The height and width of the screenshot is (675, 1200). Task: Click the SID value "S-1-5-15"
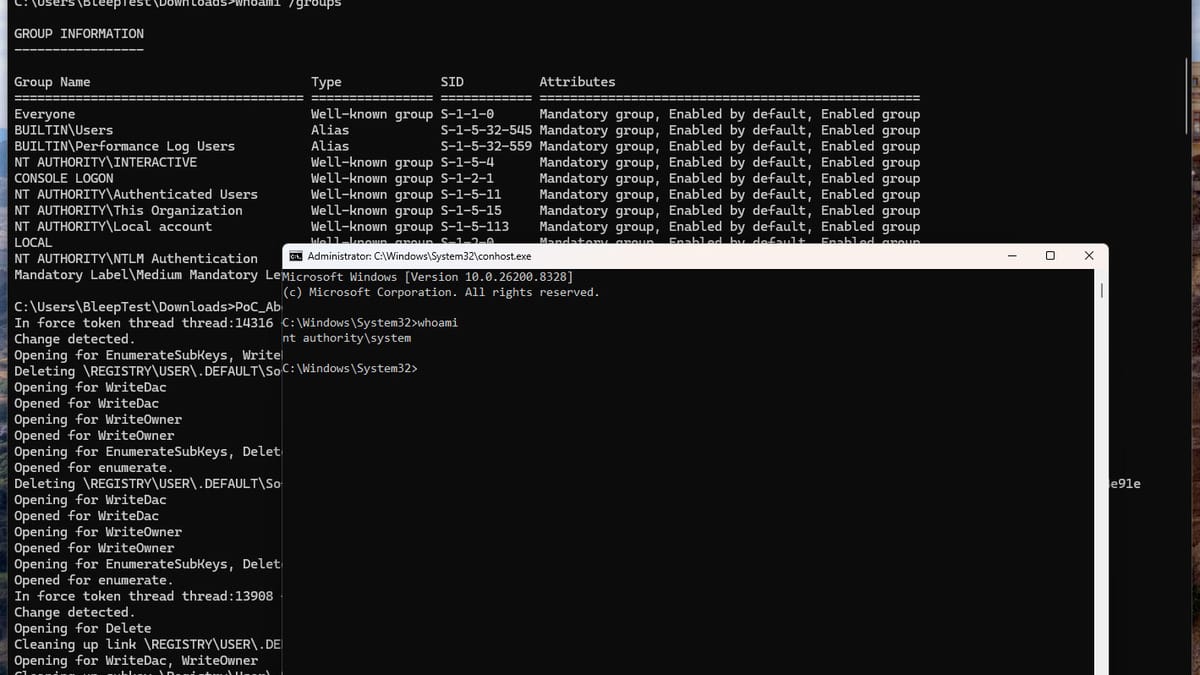point(471,210)
